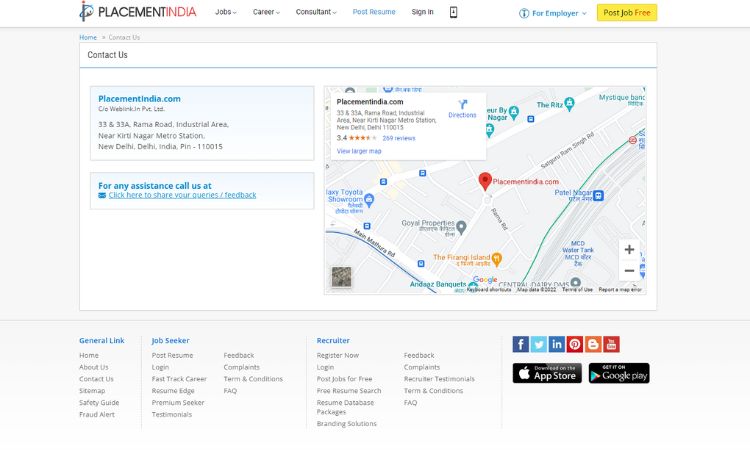Open Free Resume Search footer link
750x450 pixels.
tap(349, 391)
